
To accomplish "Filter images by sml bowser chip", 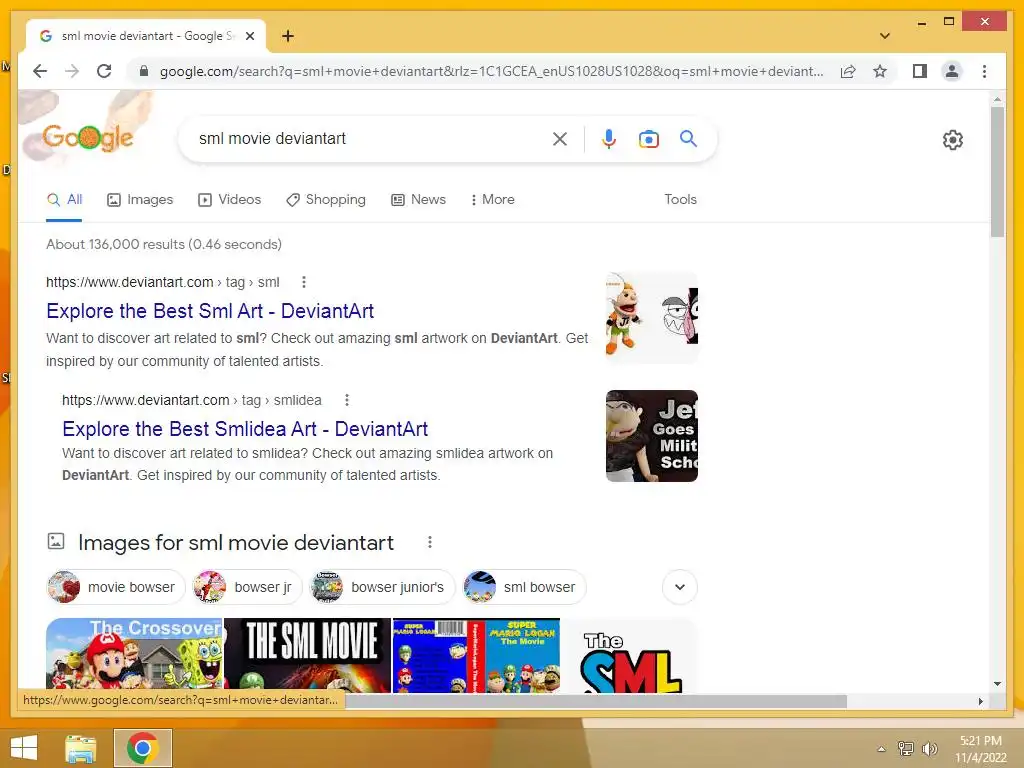I will tap(524, 587).
